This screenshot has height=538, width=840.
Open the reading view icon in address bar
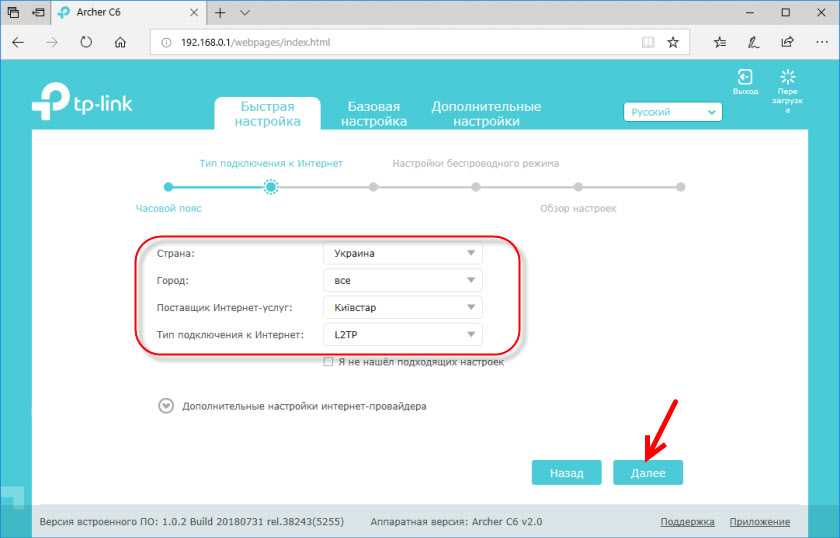pyautogui.click(x=648, y=43)
